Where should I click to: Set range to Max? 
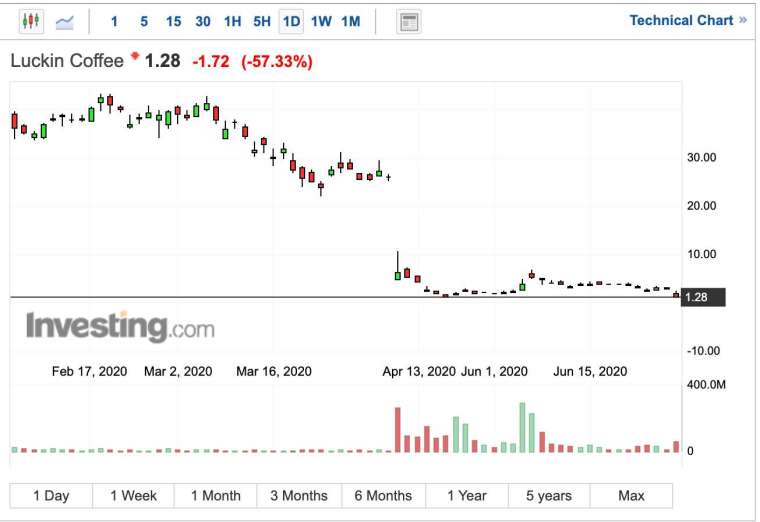click(x=631, y=495)
